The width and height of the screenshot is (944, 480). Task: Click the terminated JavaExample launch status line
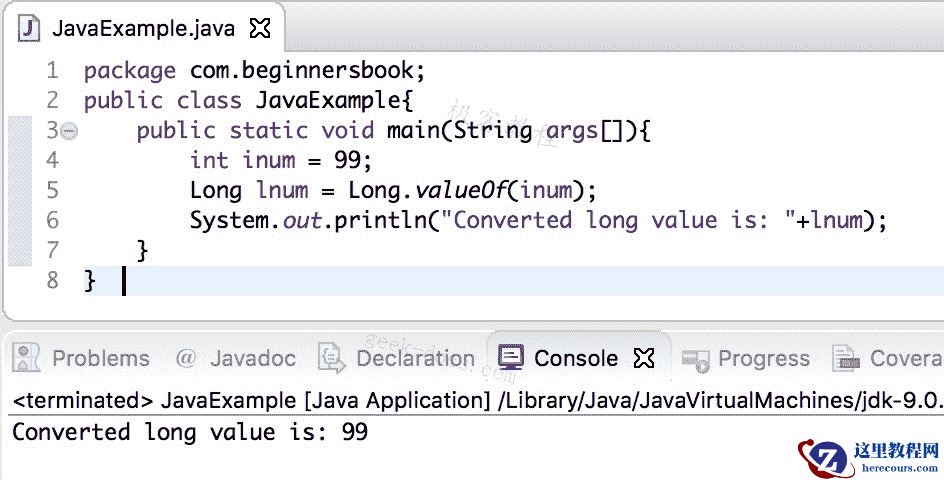coord(478,401)
